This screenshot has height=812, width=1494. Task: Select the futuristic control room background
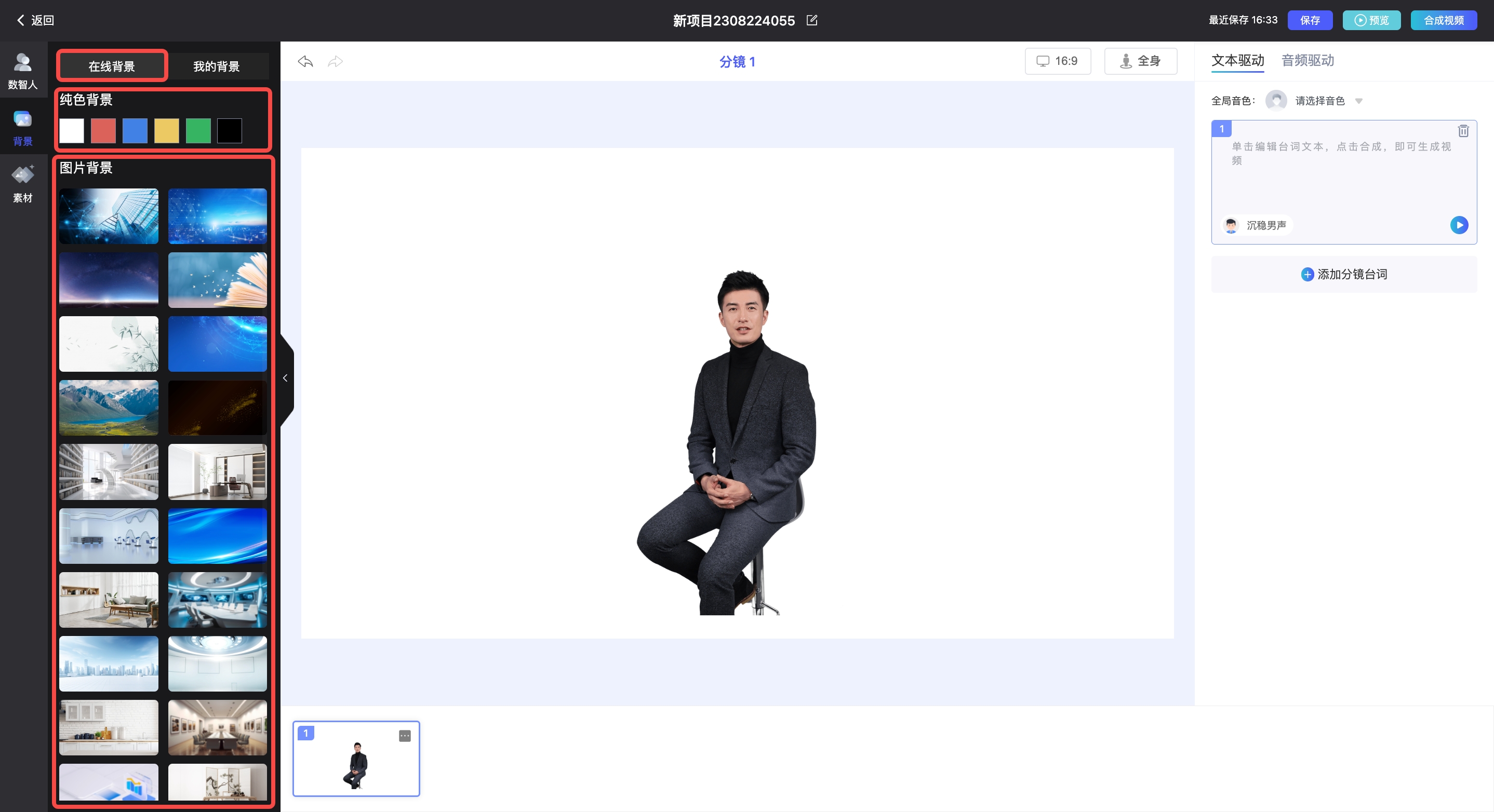tap(218, 600)
